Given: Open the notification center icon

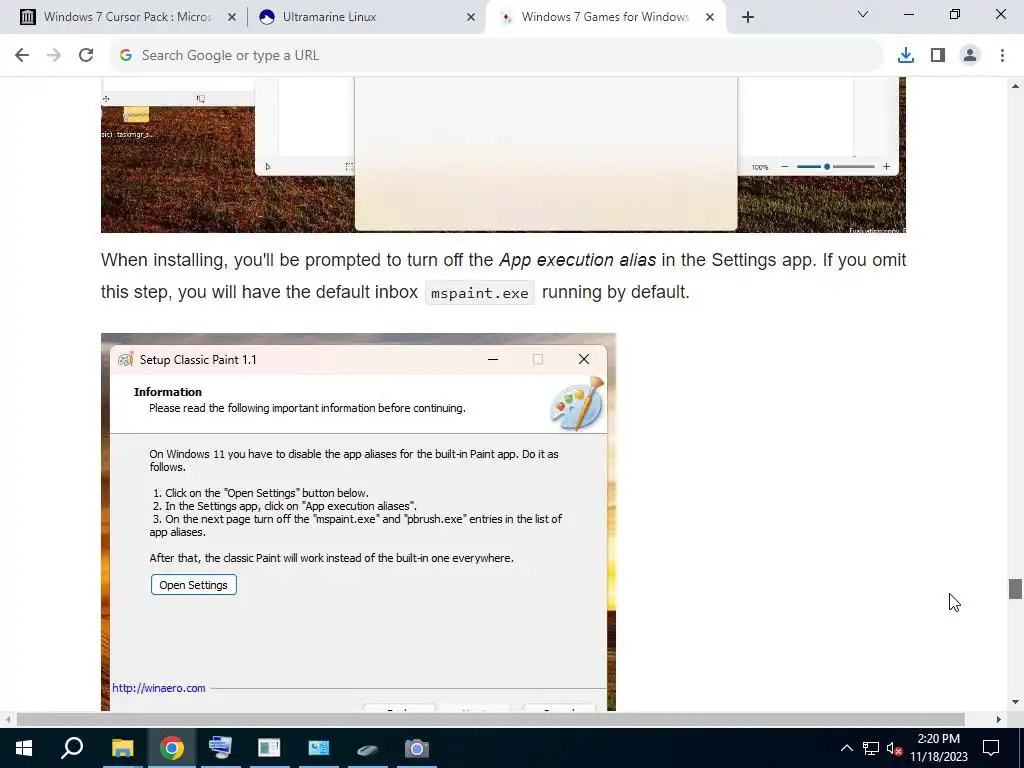Looking at the screenshot, I should pos(991,748).
